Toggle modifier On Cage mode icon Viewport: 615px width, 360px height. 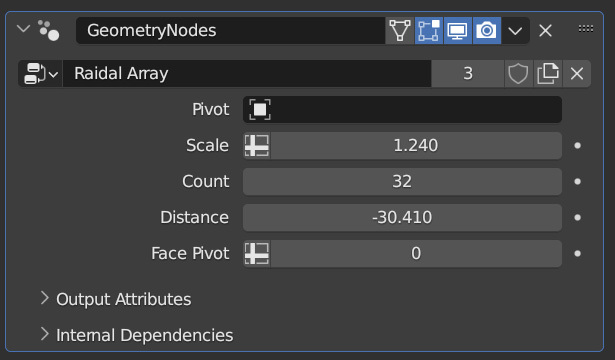pyautogui.click(x=400, y=31)
